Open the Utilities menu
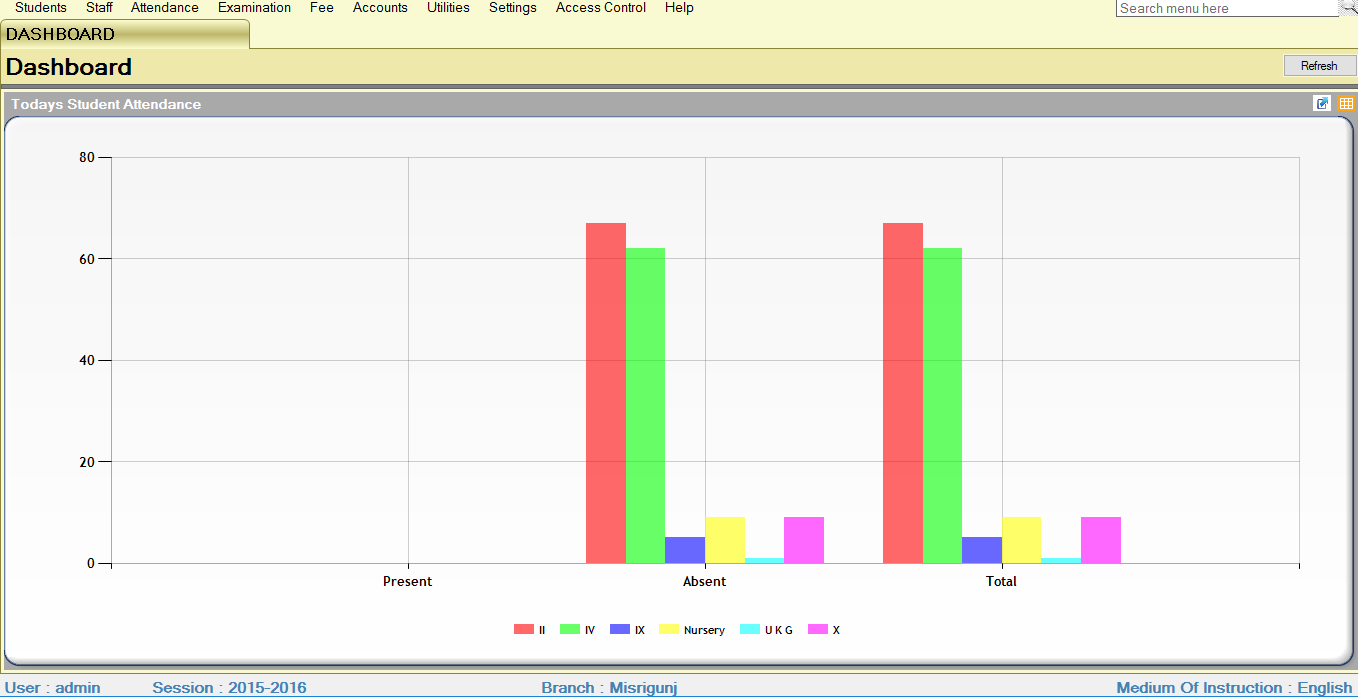 [x=448, y=8]
